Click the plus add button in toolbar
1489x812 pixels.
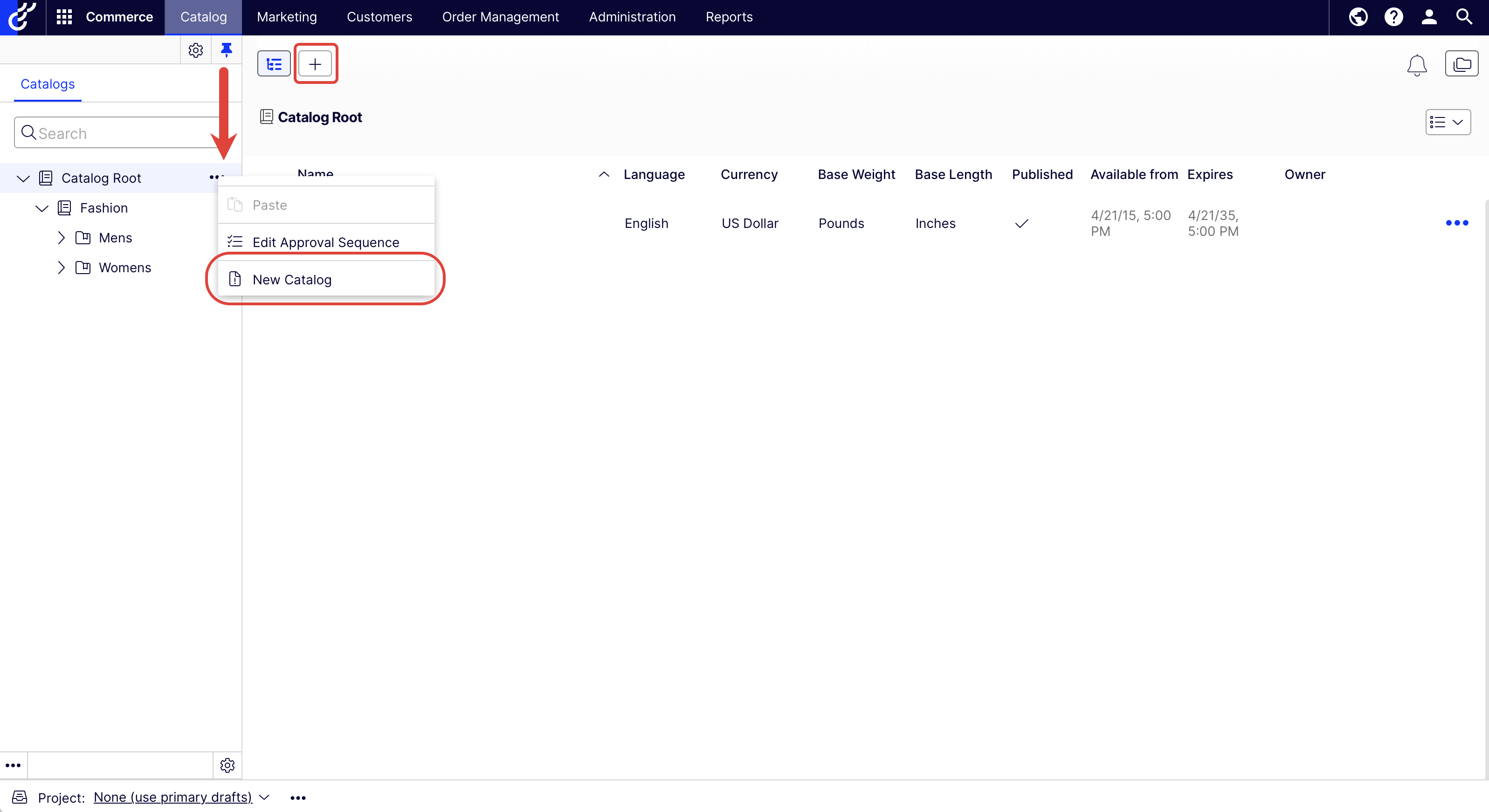pos(315,63)
